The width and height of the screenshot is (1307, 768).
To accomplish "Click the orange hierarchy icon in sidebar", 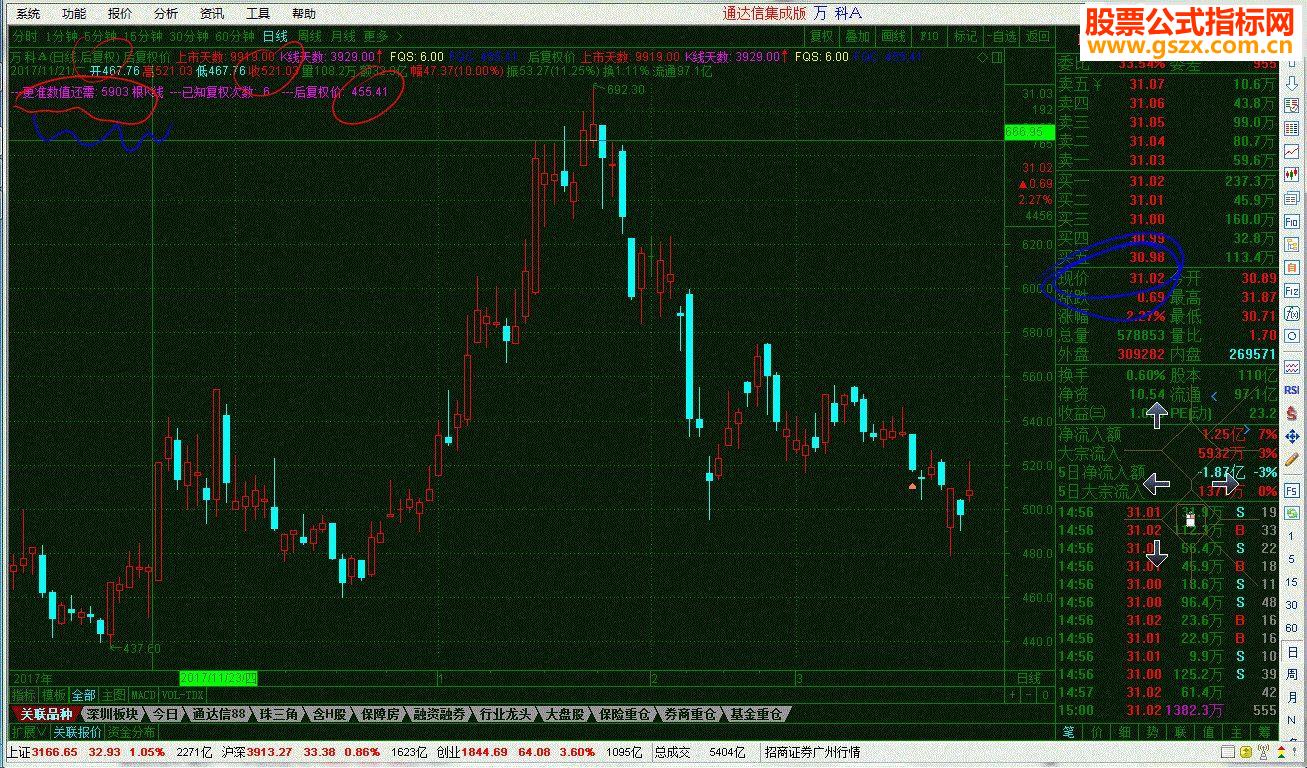I will click(x=1292, y=244).
